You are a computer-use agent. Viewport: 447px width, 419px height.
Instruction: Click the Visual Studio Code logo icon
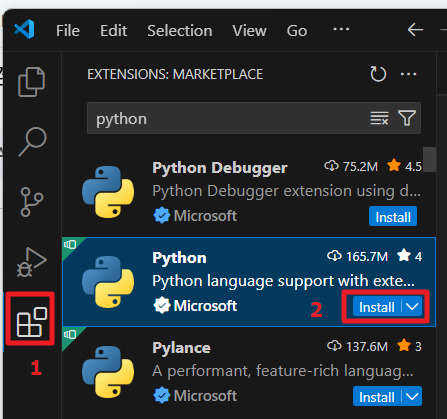24,29
